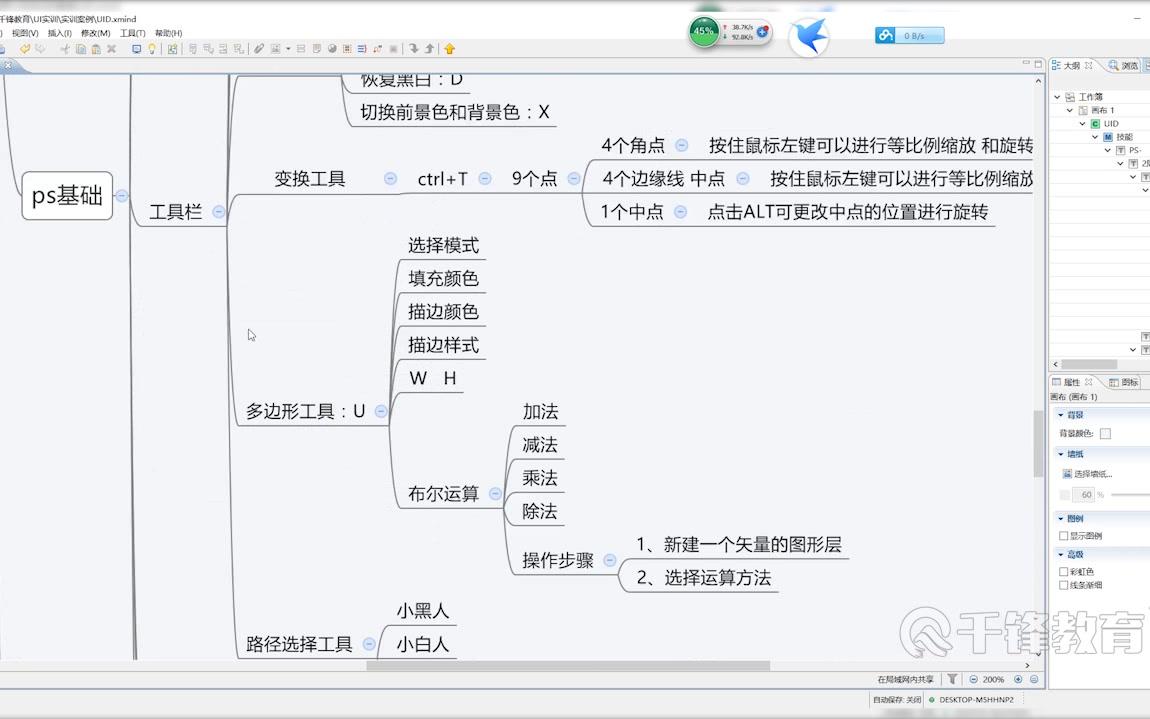Image resolution: width=1150 pixels, height=719 pixels.
Task: Enable the 显示图例 checkbox in Properties panel
Action: pos(1063,535)
